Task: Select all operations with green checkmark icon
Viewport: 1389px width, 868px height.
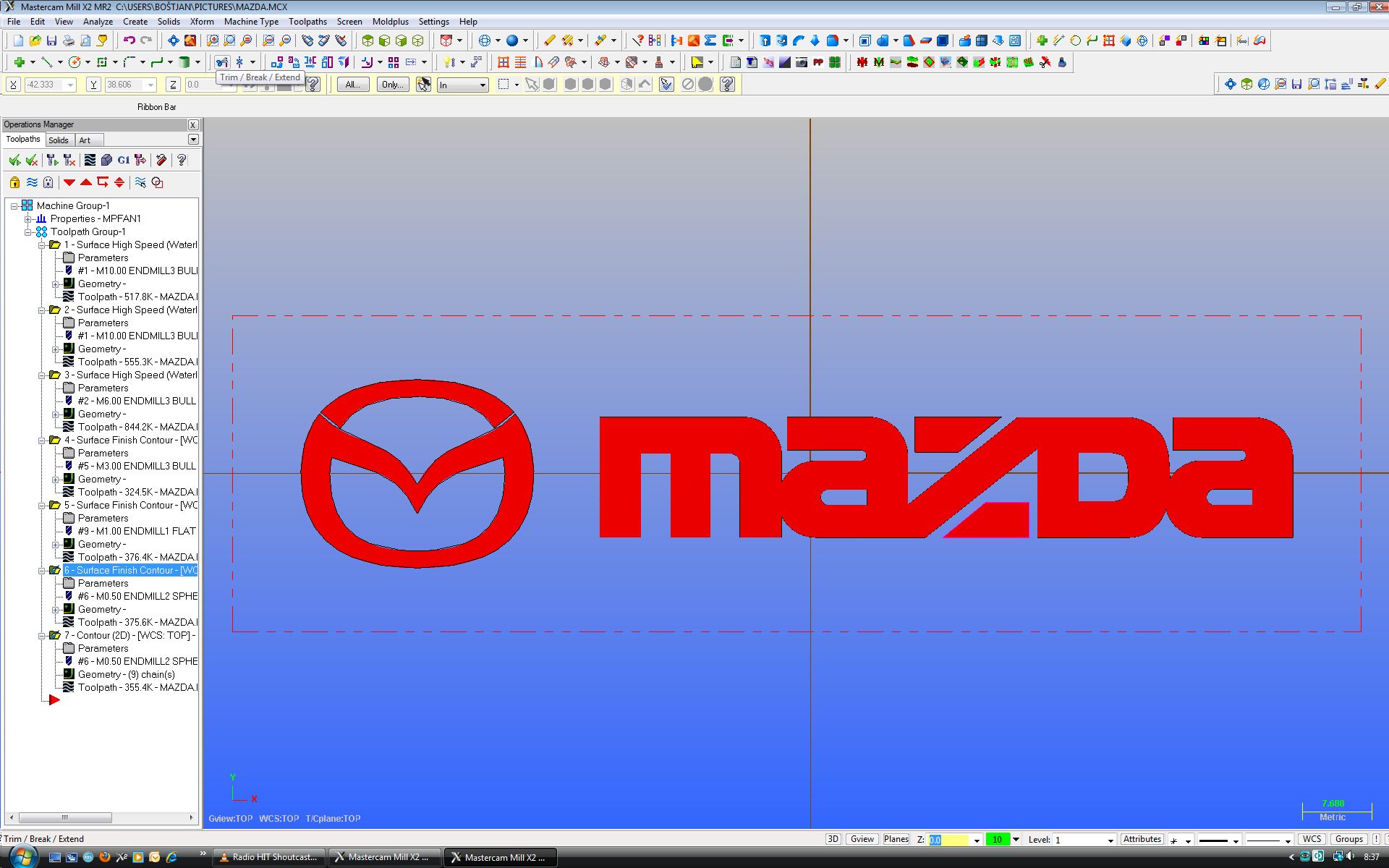Action: (x=14, y=160)
